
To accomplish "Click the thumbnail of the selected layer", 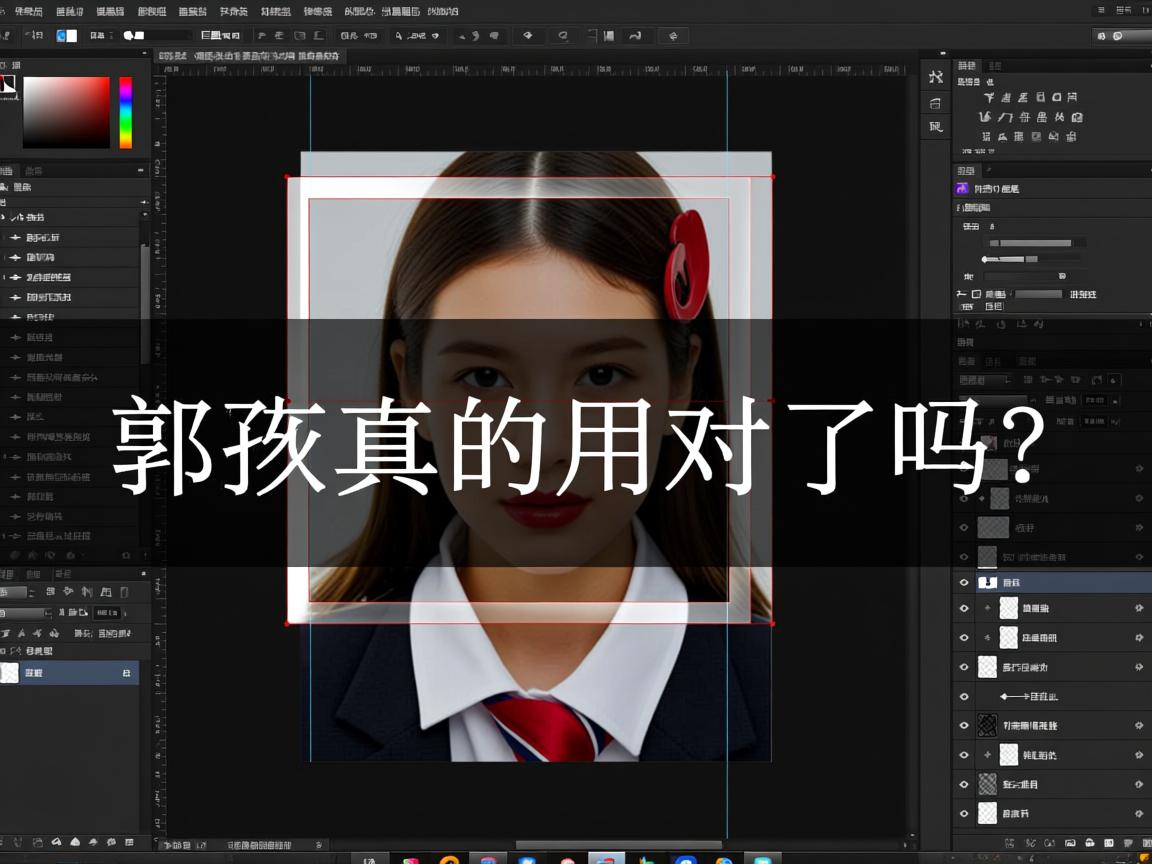I will coord(988,581).
